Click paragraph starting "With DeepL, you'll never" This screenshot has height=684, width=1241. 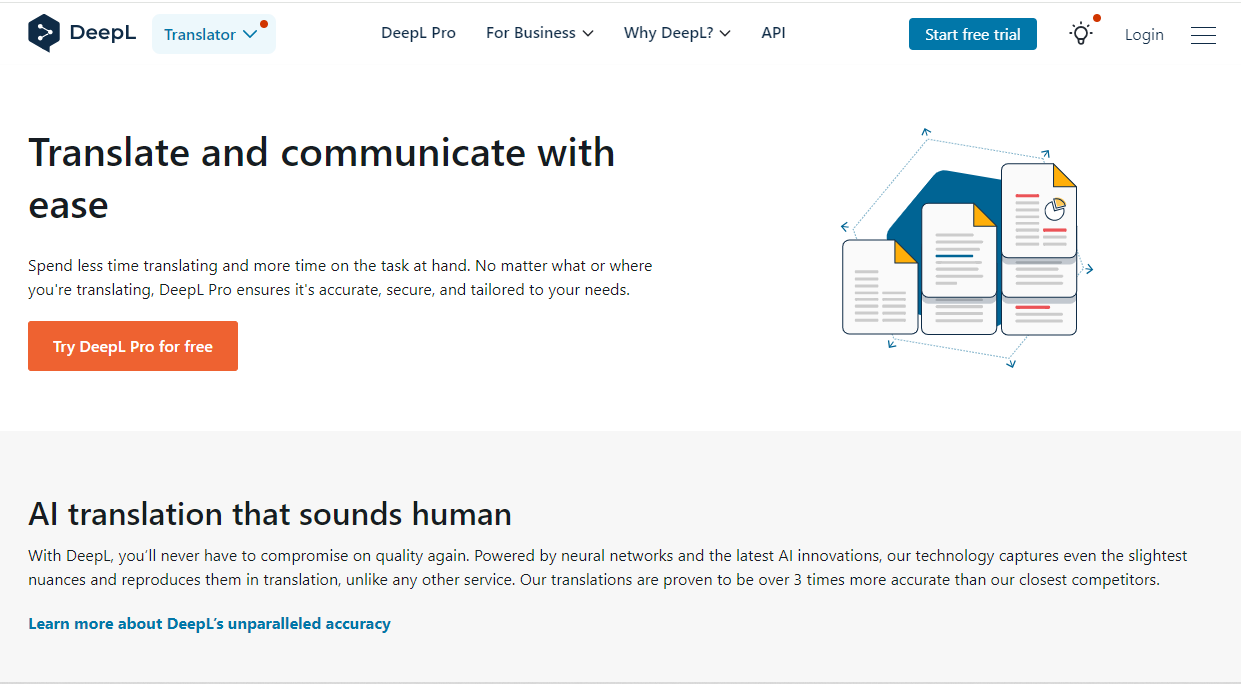pyautogui.click(x=608, y=567)
